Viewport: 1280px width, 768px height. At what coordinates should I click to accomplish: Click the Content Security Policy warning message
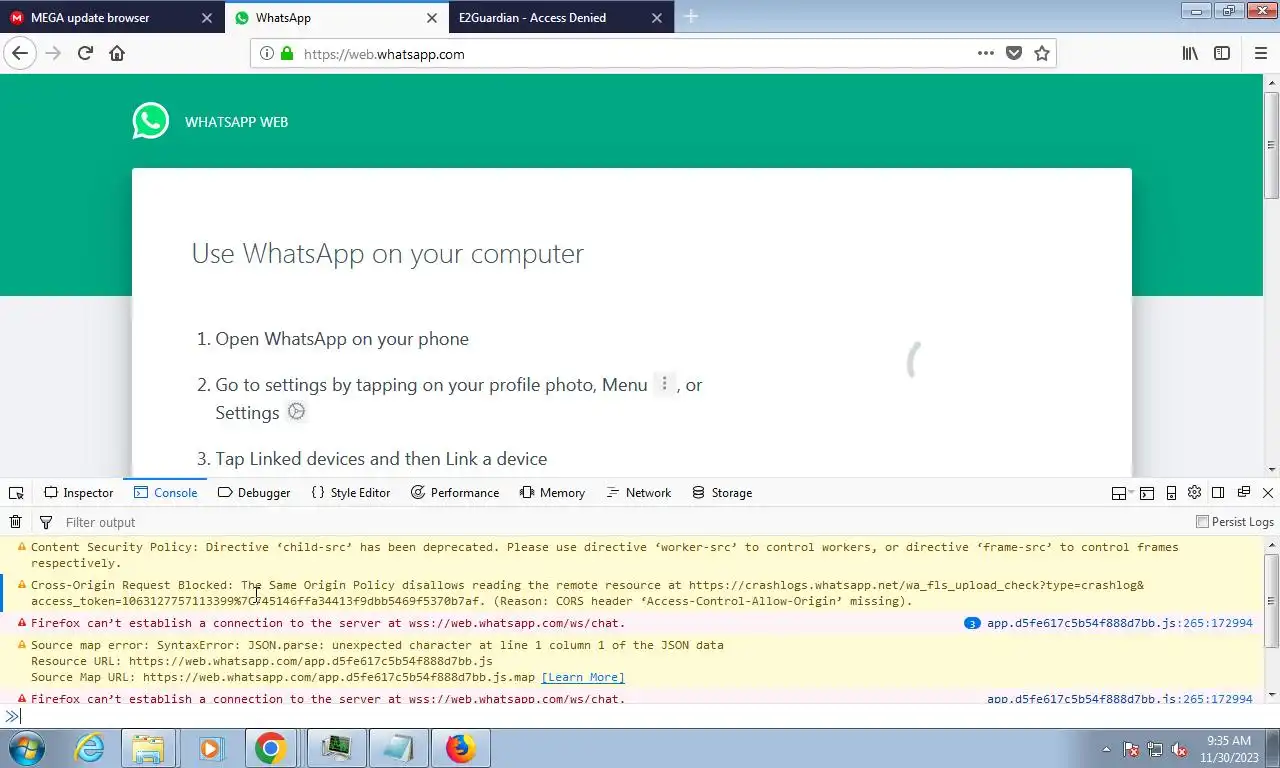coord(632,555)
